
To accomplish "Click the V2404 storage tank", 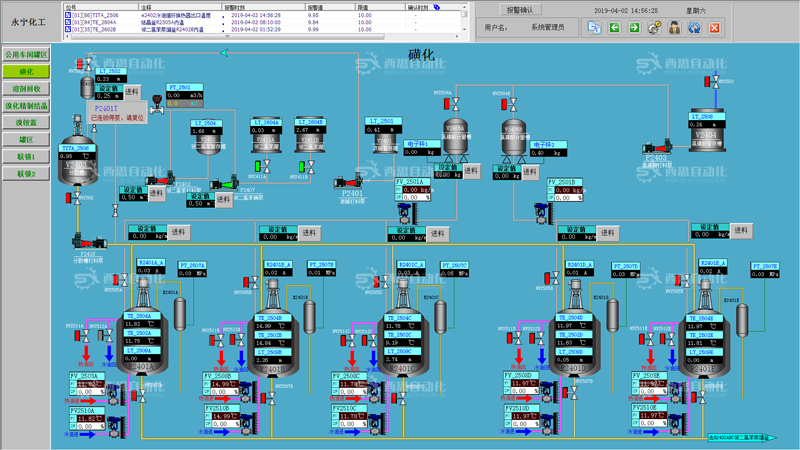I will (707, 130).
